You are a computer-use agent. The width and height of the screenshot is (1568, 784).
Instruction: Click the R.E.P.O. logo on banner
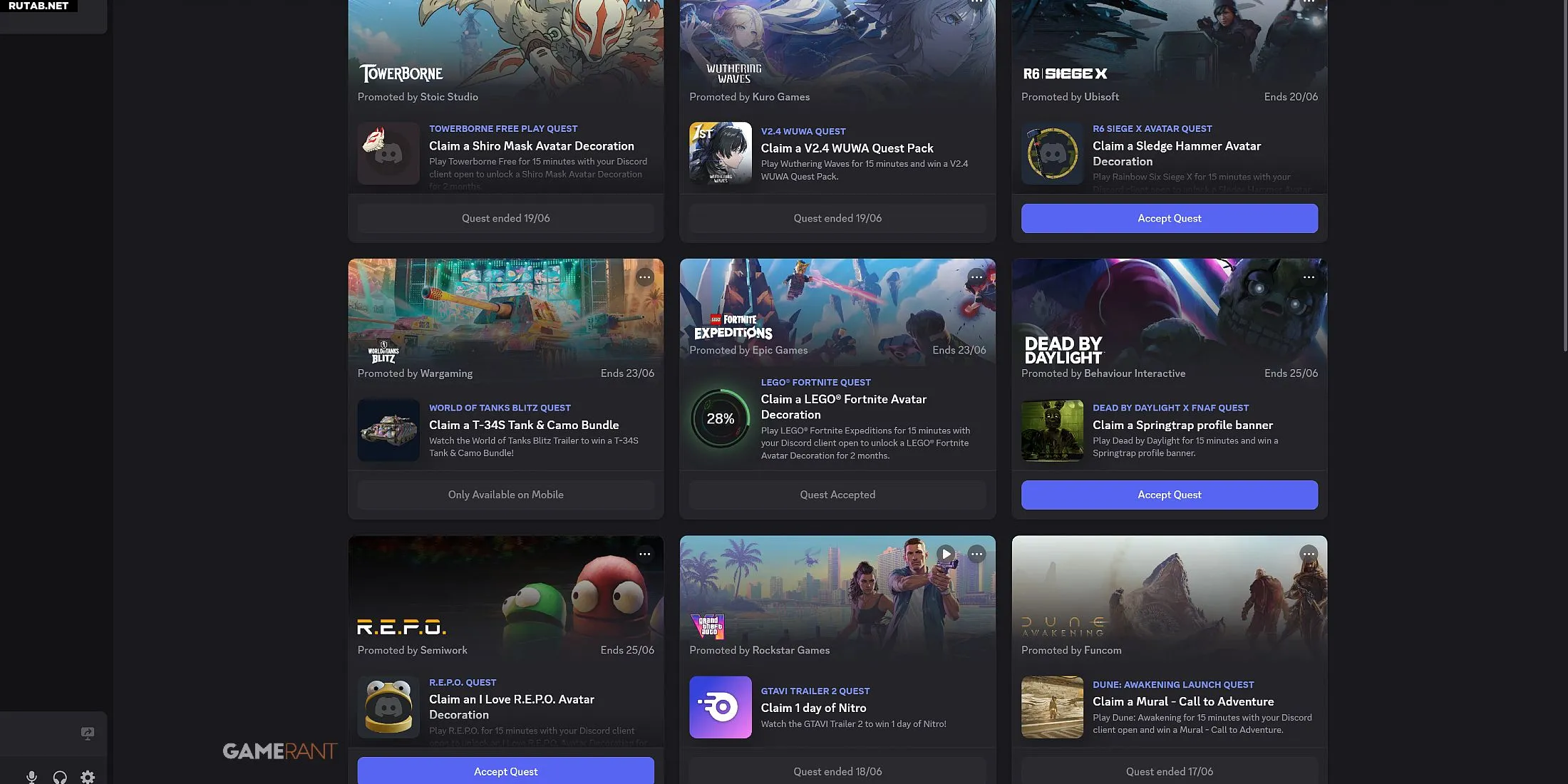tap(401, 627)
